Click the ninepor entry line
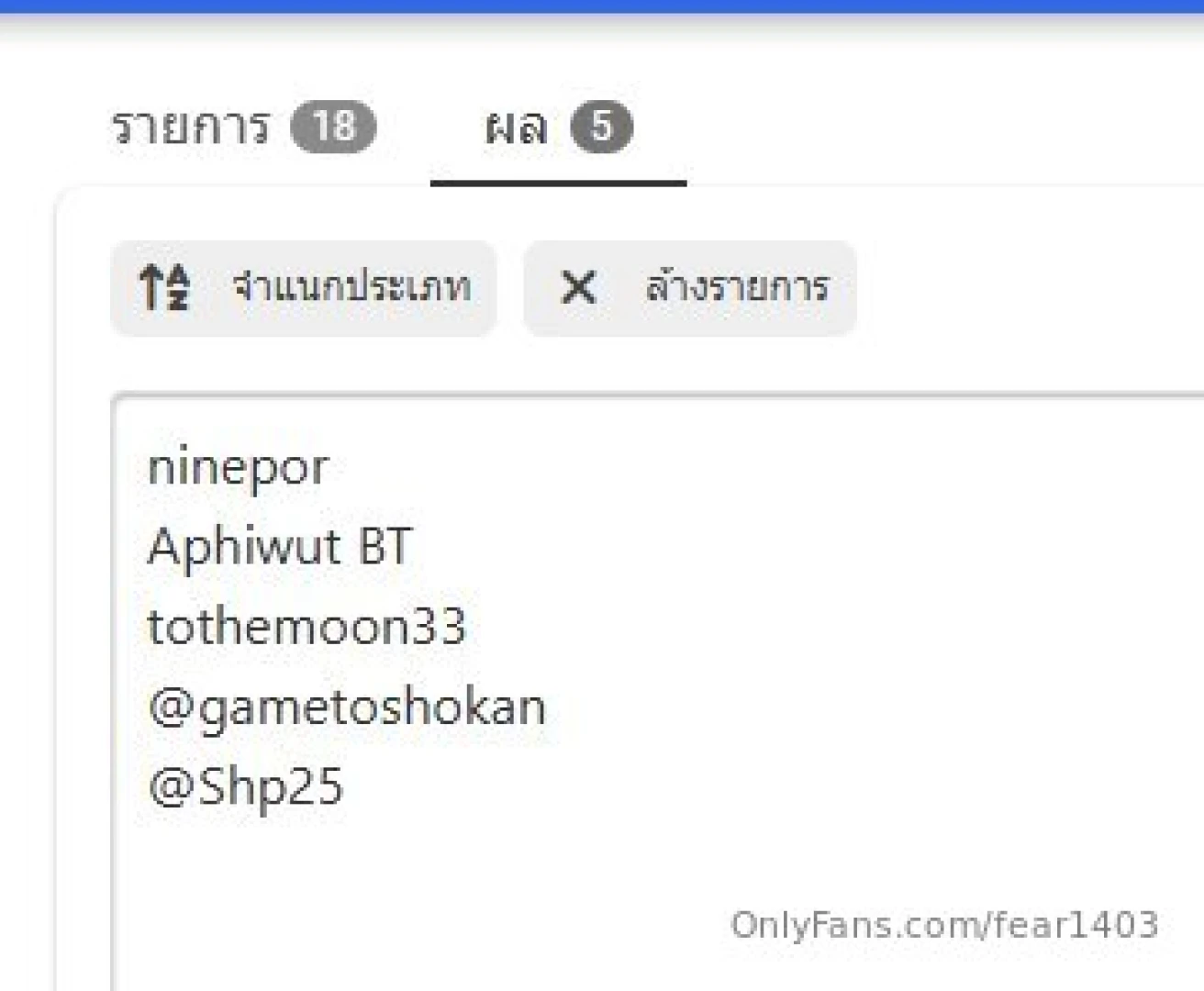Viewport: 1204px width, 991px height. coord(238,468)
